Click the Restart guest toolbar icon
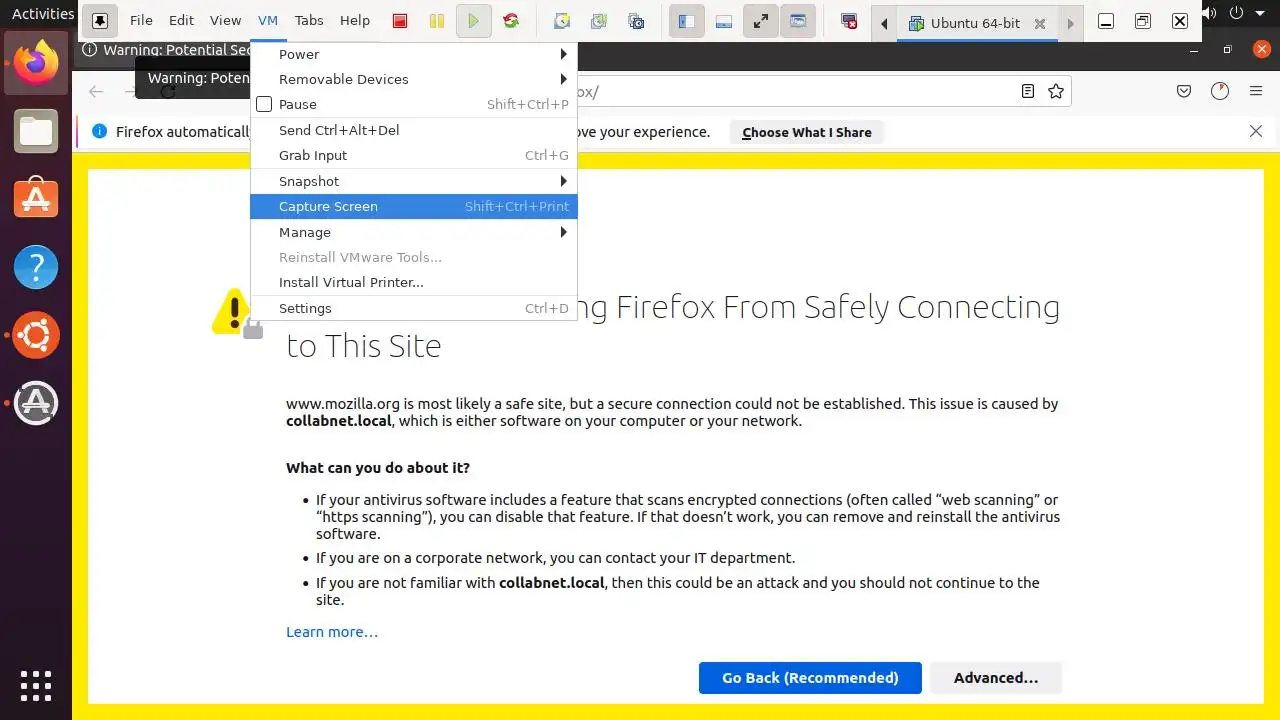Viewport: 1280px width, 720px height. coord(511,21)
